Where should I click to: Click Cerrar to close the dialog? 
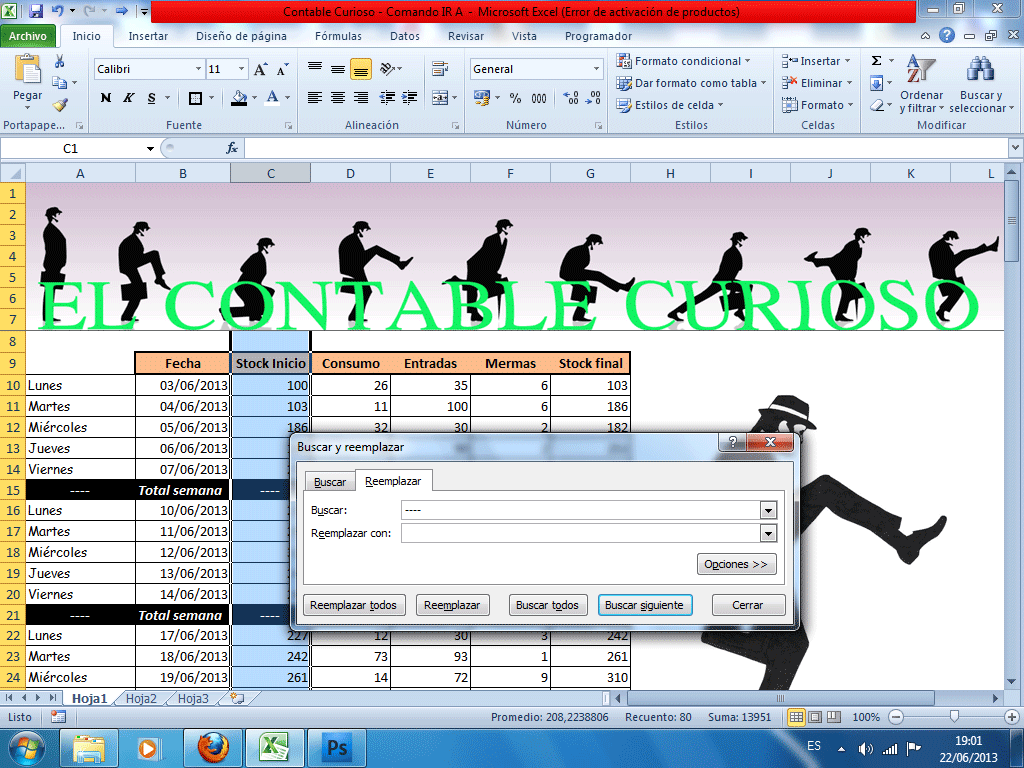point(748,605)
